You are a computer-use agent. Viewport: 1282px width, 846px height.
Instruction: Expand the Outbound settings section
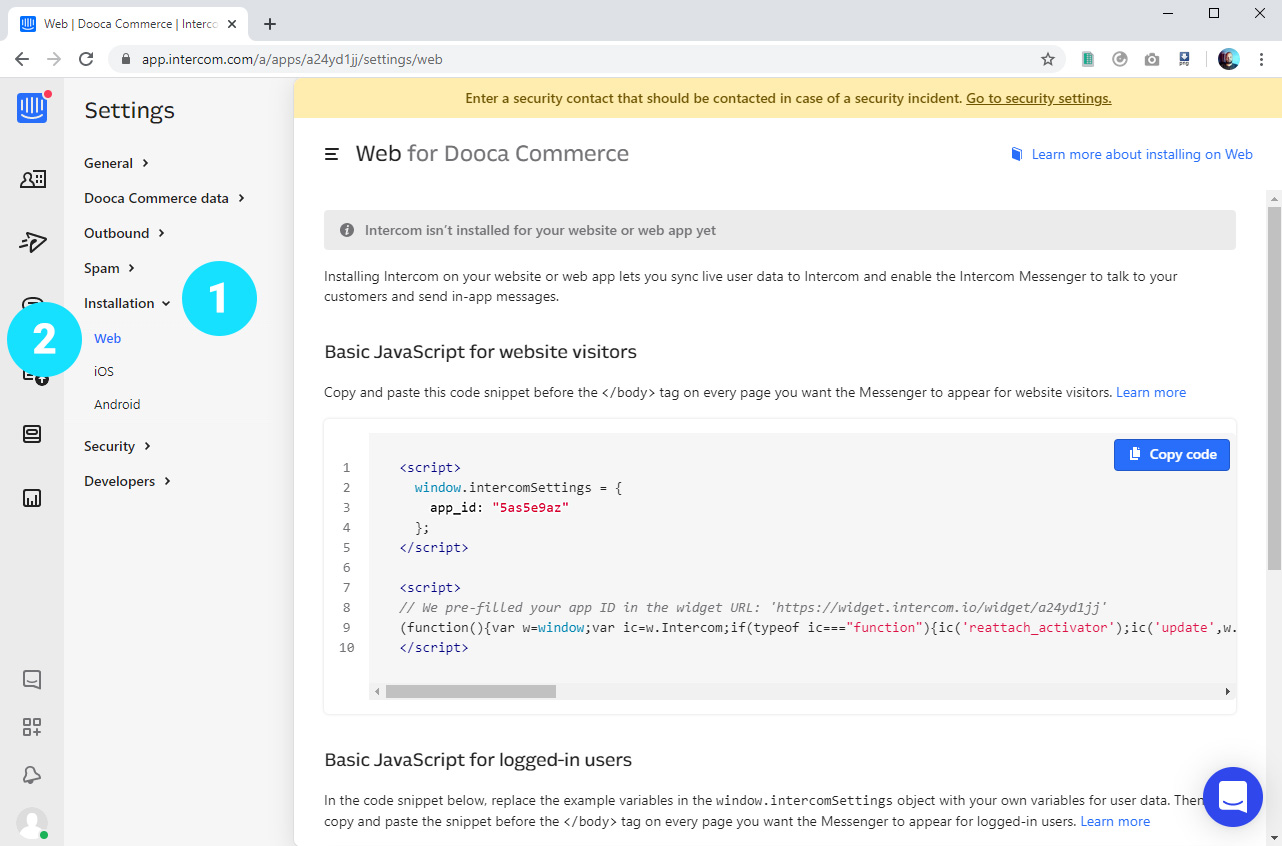tap(124, 233)
